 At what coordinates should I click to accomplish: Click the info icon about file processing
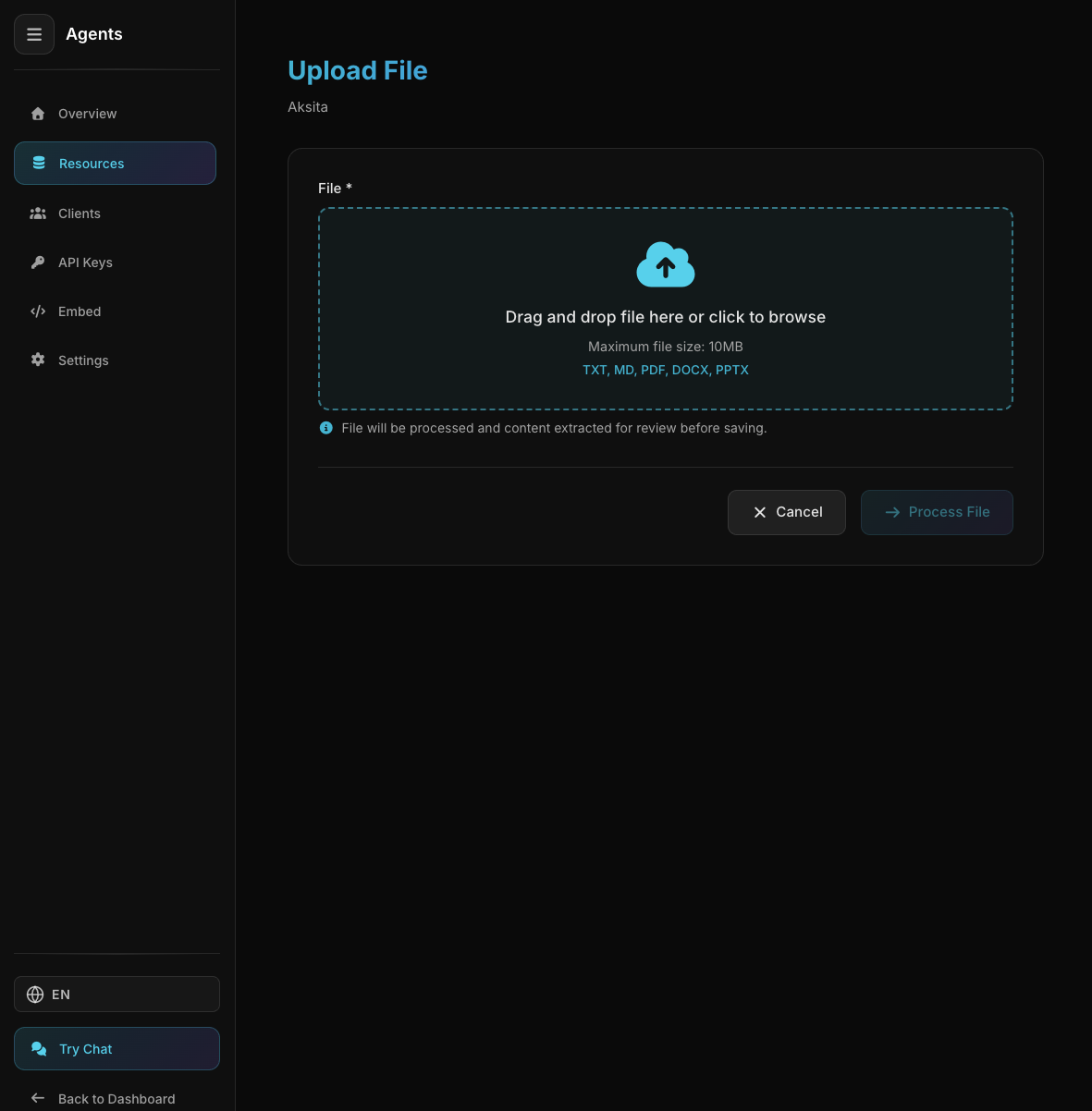(x=325, y=427)
